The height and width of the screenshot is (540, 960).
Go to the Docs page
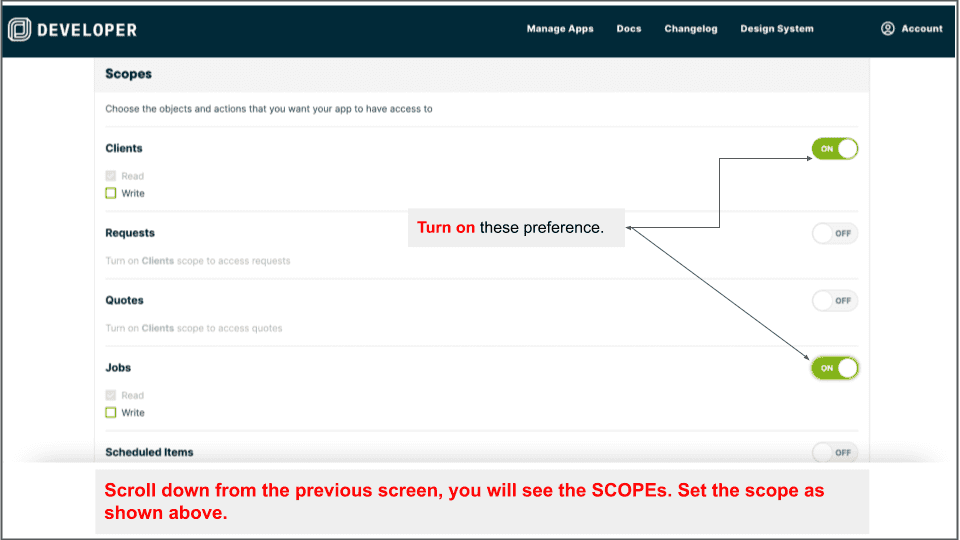[x=629, y=29]
